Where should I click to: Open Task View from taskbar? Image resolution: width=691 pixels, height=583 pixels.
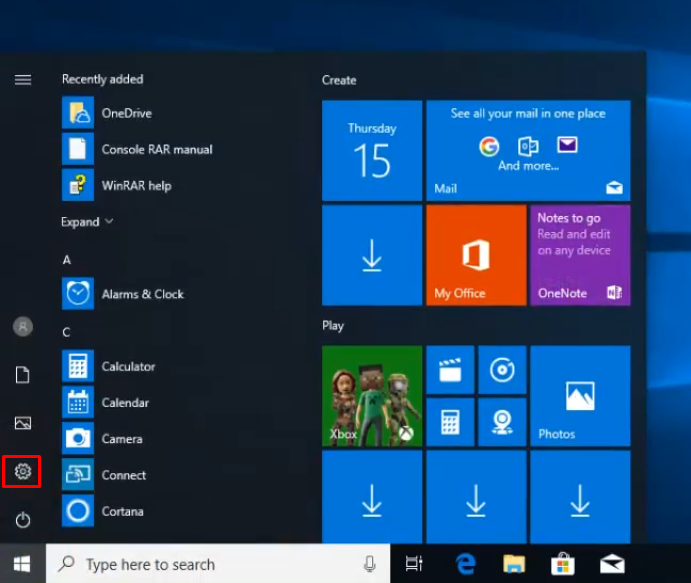(414, 564)
